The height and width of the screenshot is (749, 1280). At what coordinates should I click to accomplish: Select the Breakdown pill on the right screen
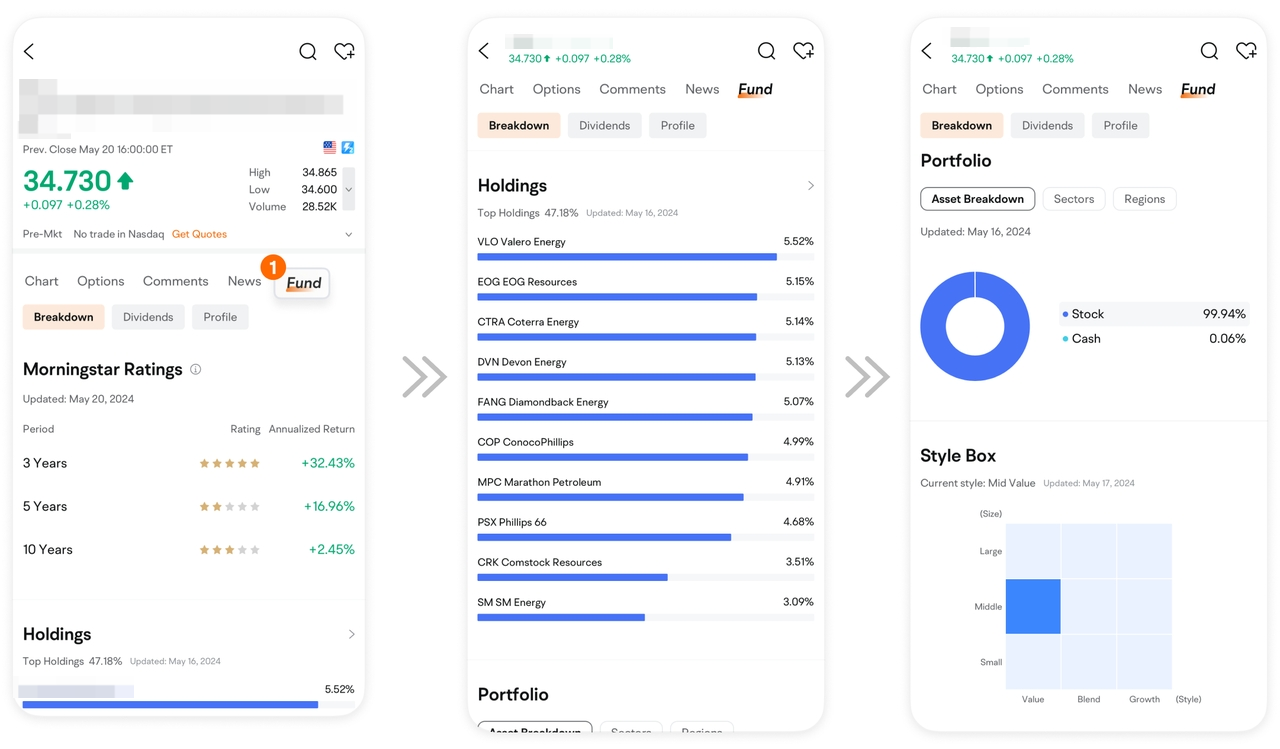click(962, 125)
